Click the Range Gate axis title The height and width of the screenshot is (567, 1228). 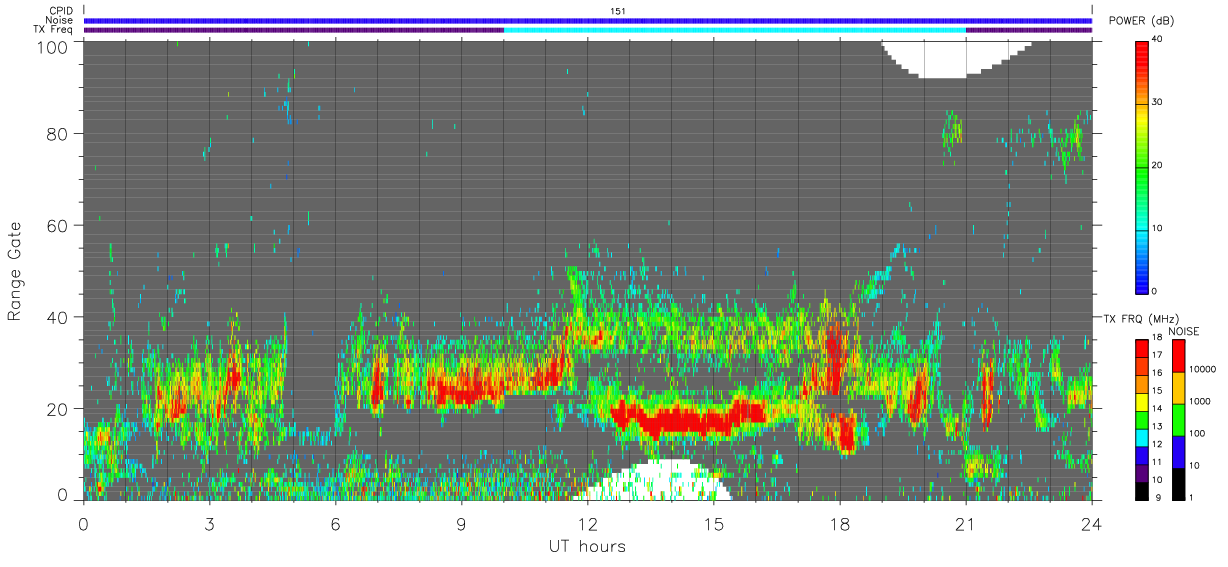[x=15, y=271]
